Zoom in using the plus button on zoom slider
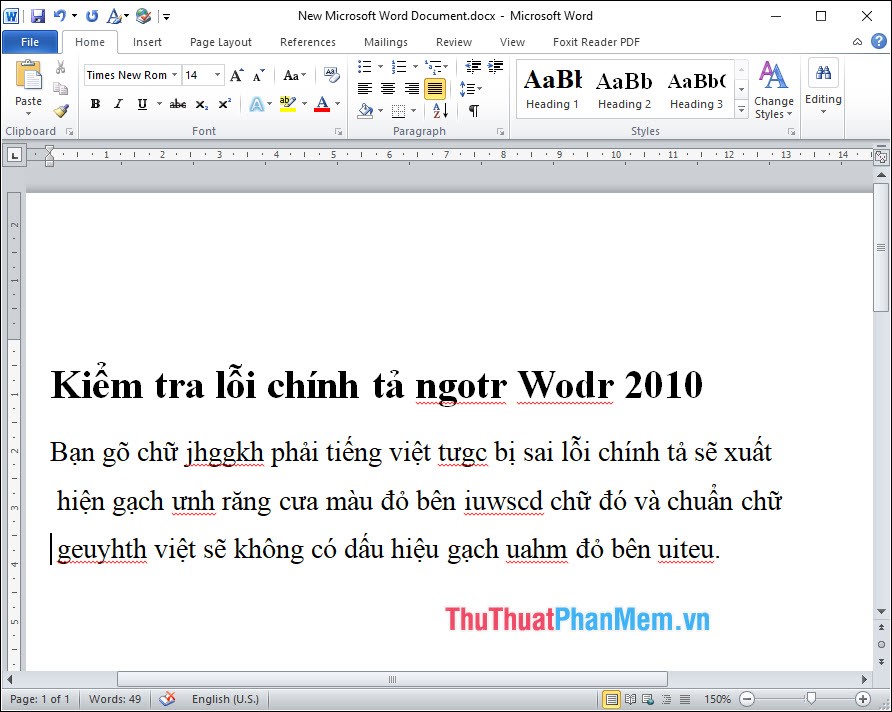The width and height of the screenshot is (892, 712). [x=861, y=699]
